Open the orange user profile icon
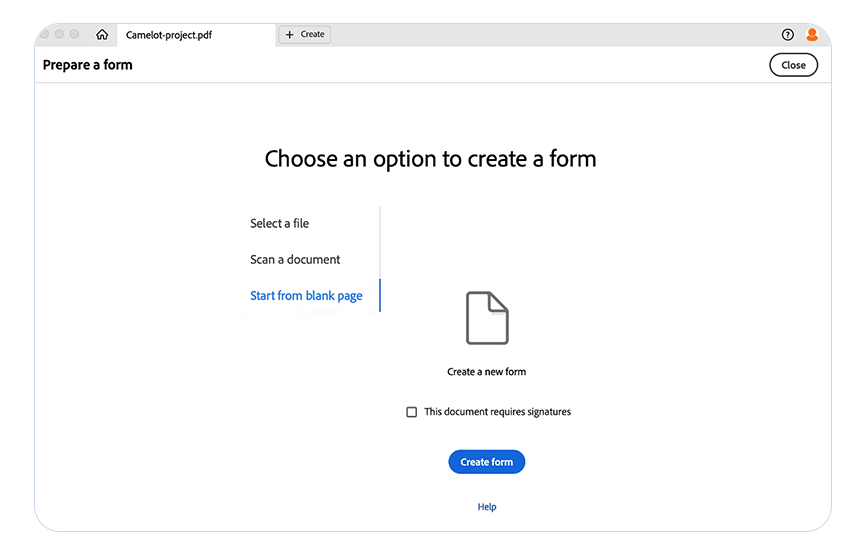The width and height of the screenshot is (865, 554). (812, 35)
